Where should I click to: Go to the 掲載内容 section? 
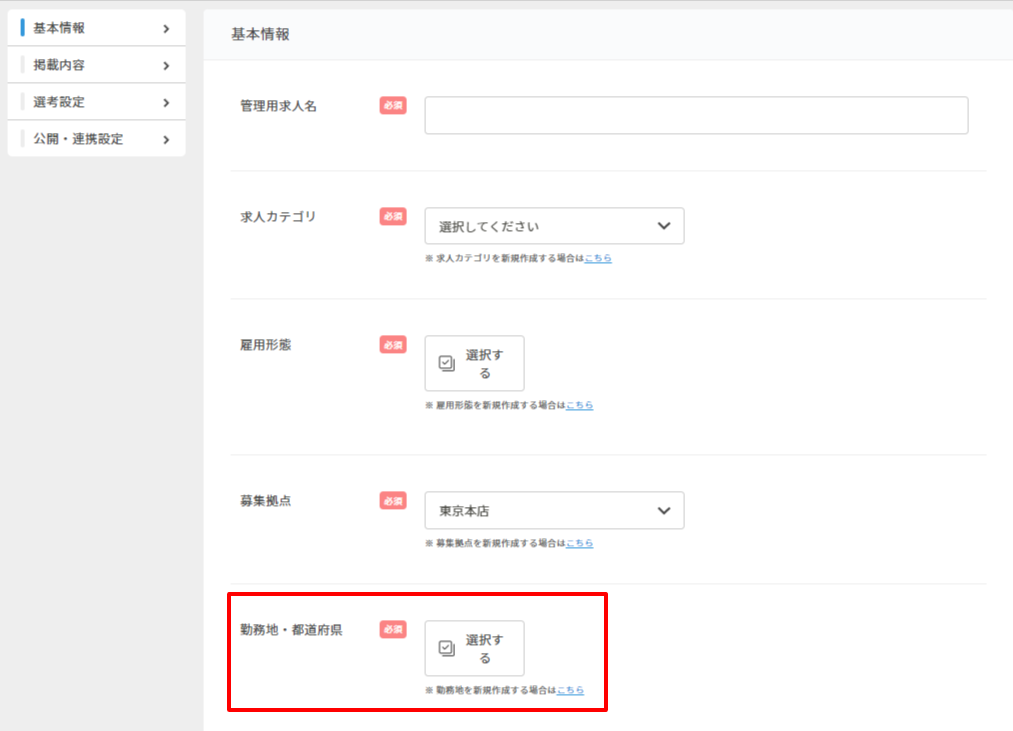tap(60, 66)
